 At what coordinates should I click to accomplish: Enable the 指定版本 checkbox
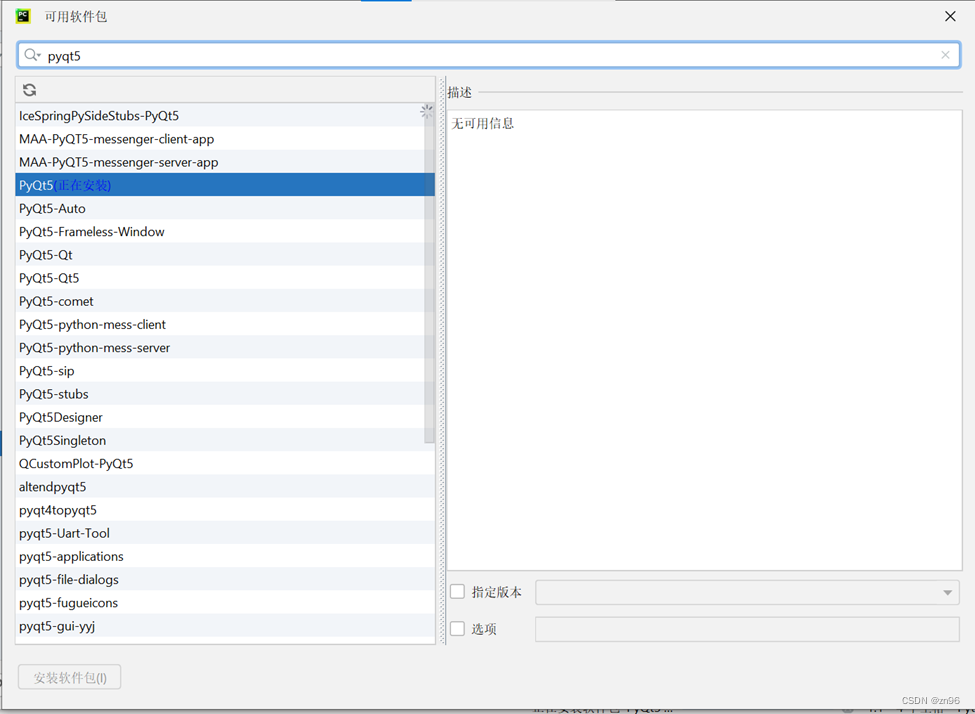click(457, 591)
